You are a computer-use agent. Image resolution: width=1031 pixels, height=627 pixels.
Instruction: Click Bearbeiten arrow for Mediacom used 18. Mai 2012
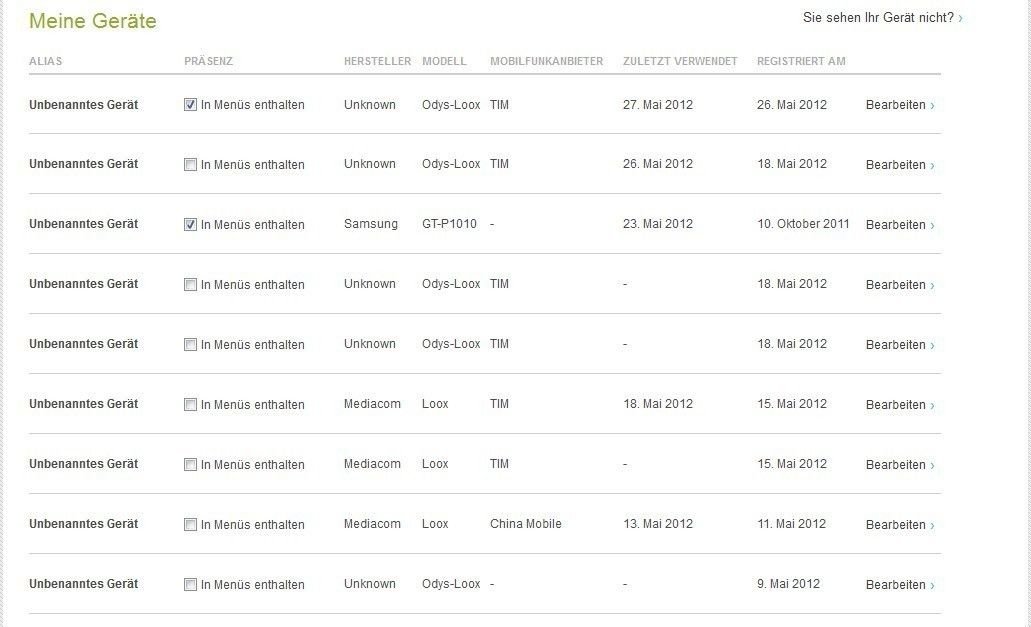932,406
